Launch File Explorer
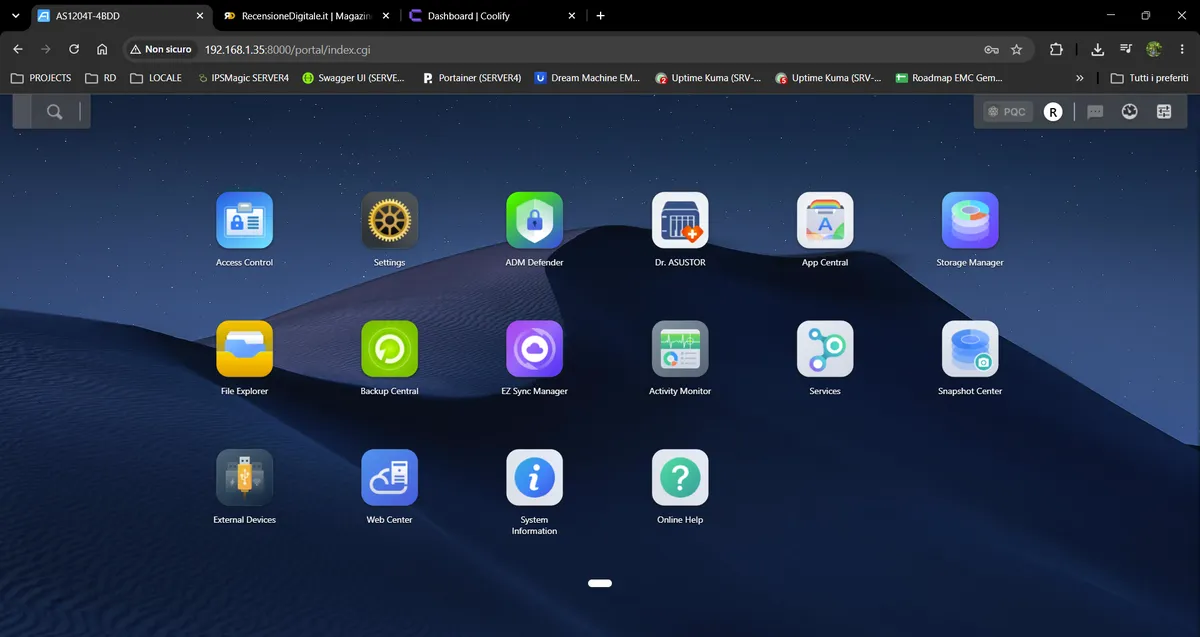This screenshot has height=637, width=1200. [244, 349]
